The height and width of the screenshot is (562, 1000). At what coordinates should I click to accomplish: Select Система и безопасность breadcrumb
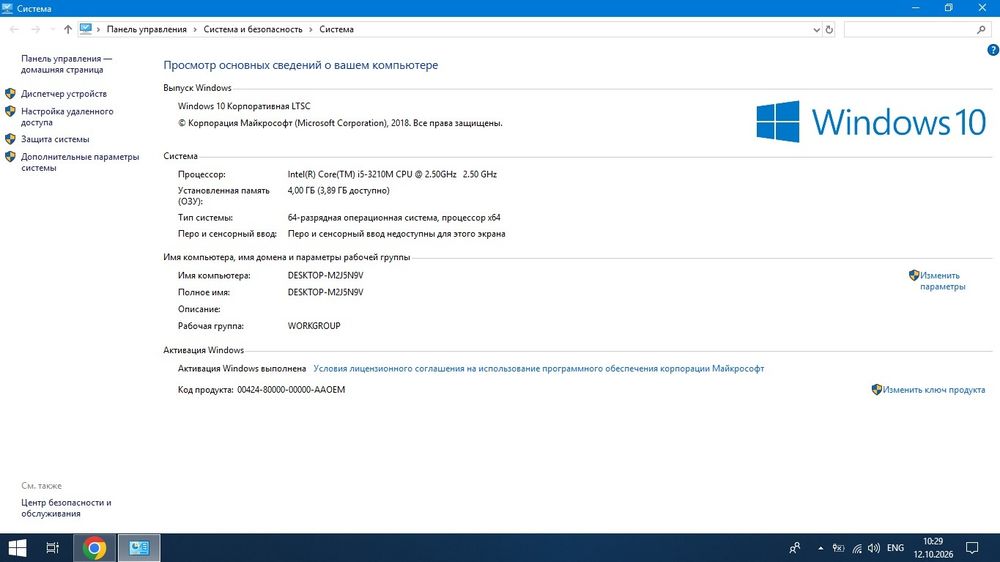[x=253, y=29]
